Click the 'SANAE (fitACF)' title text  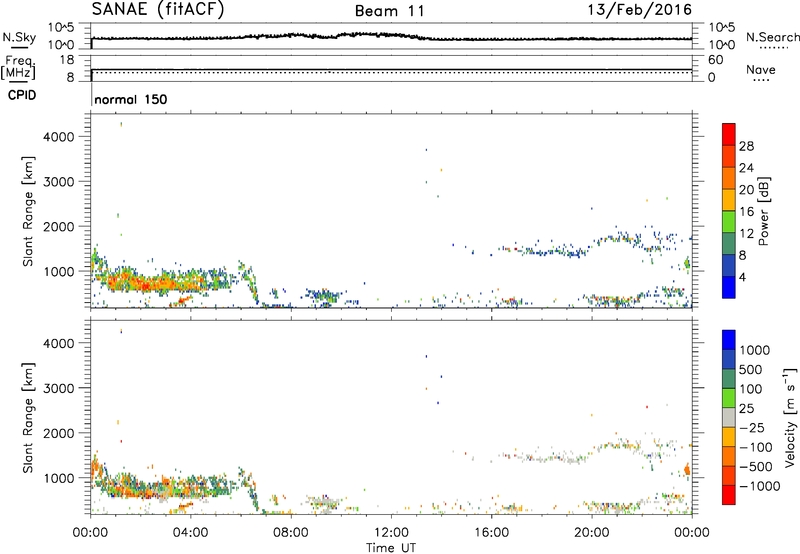click(x=158, y=10)
